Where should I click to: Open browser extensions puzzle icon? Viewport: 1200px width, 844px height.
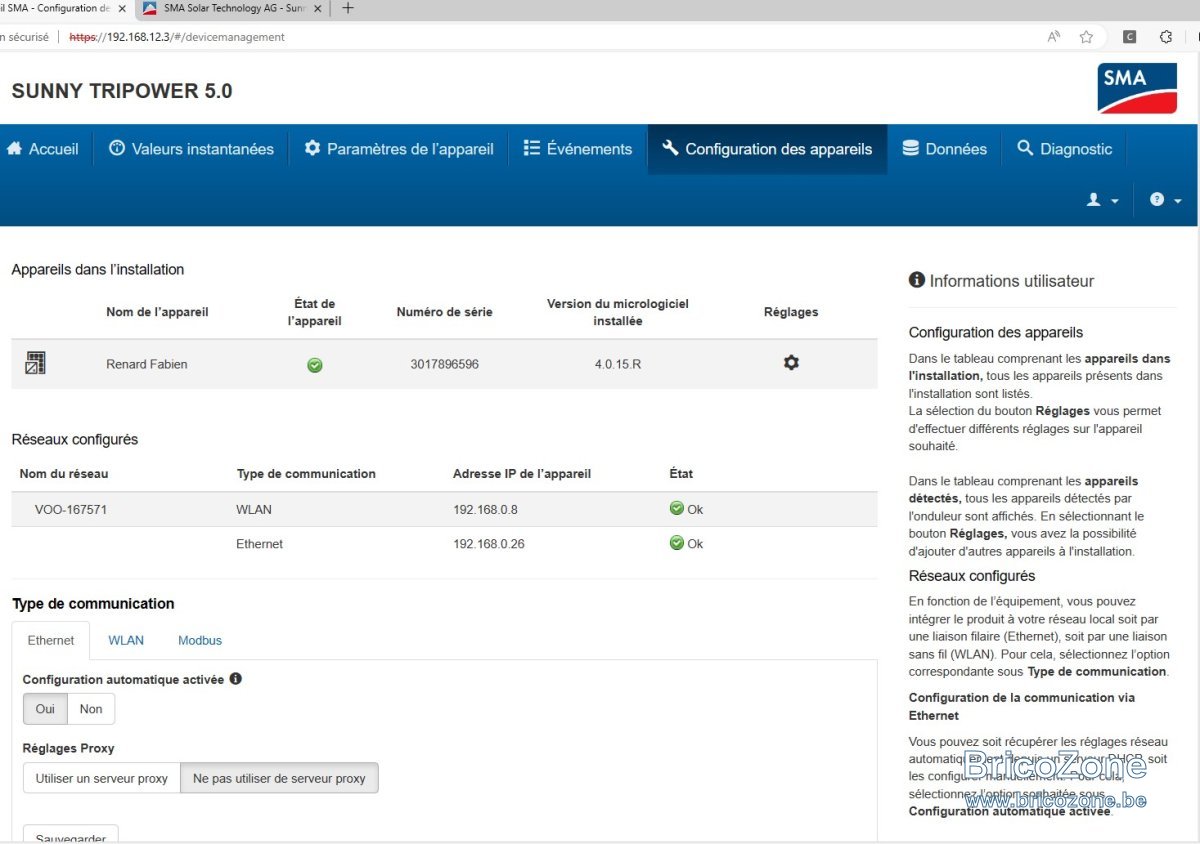(x=1166, y=37)
